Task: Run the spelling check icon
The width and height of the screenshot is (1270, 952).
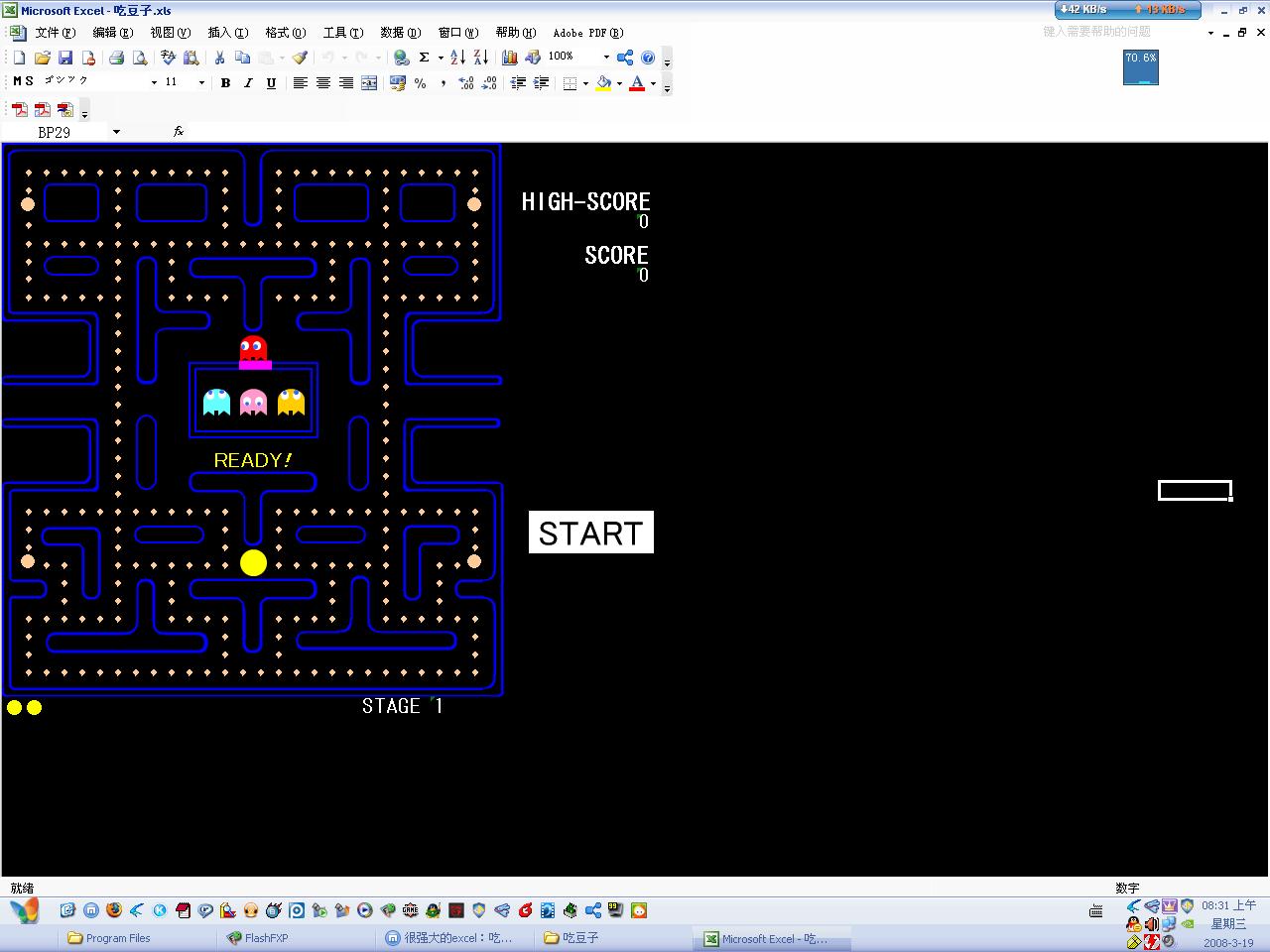Action: pyautogui.click(x=169, y=58)
